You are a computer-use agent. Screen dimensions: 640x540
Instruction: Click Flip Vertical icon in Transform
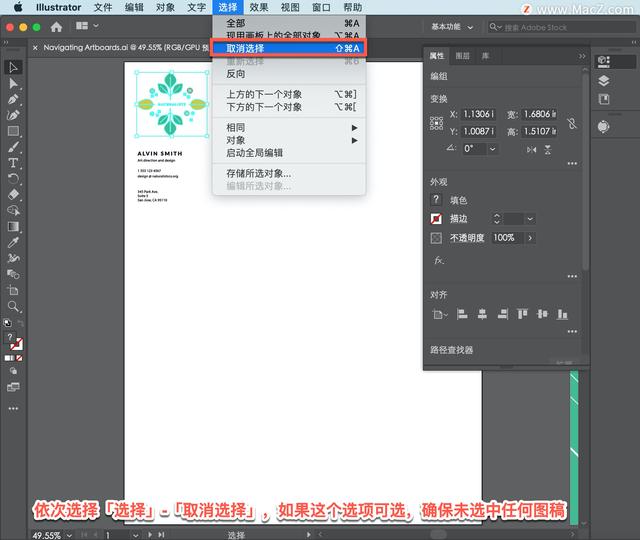click(548, 149)
